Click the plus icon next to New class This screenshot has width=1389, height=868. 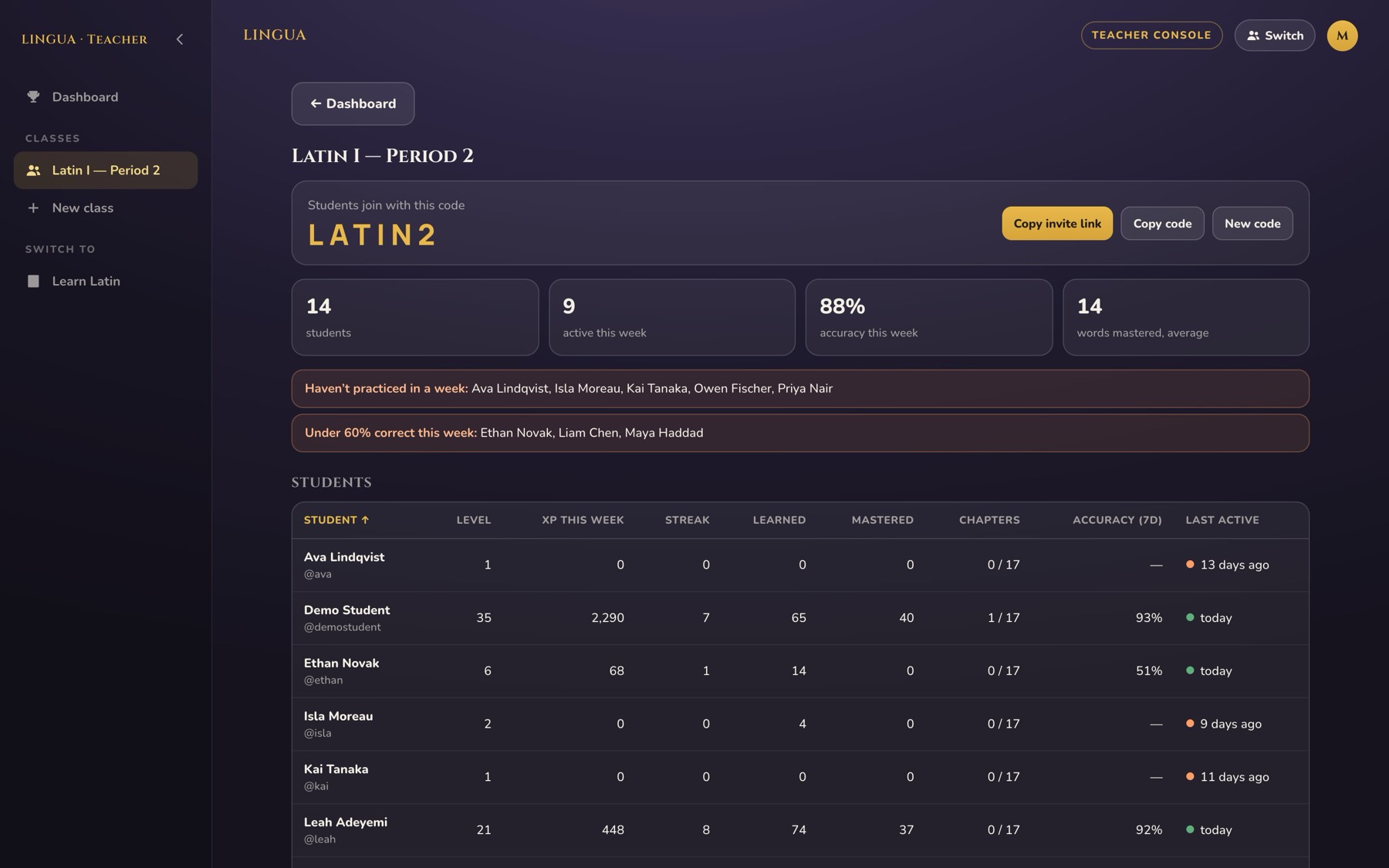point(33,208)
